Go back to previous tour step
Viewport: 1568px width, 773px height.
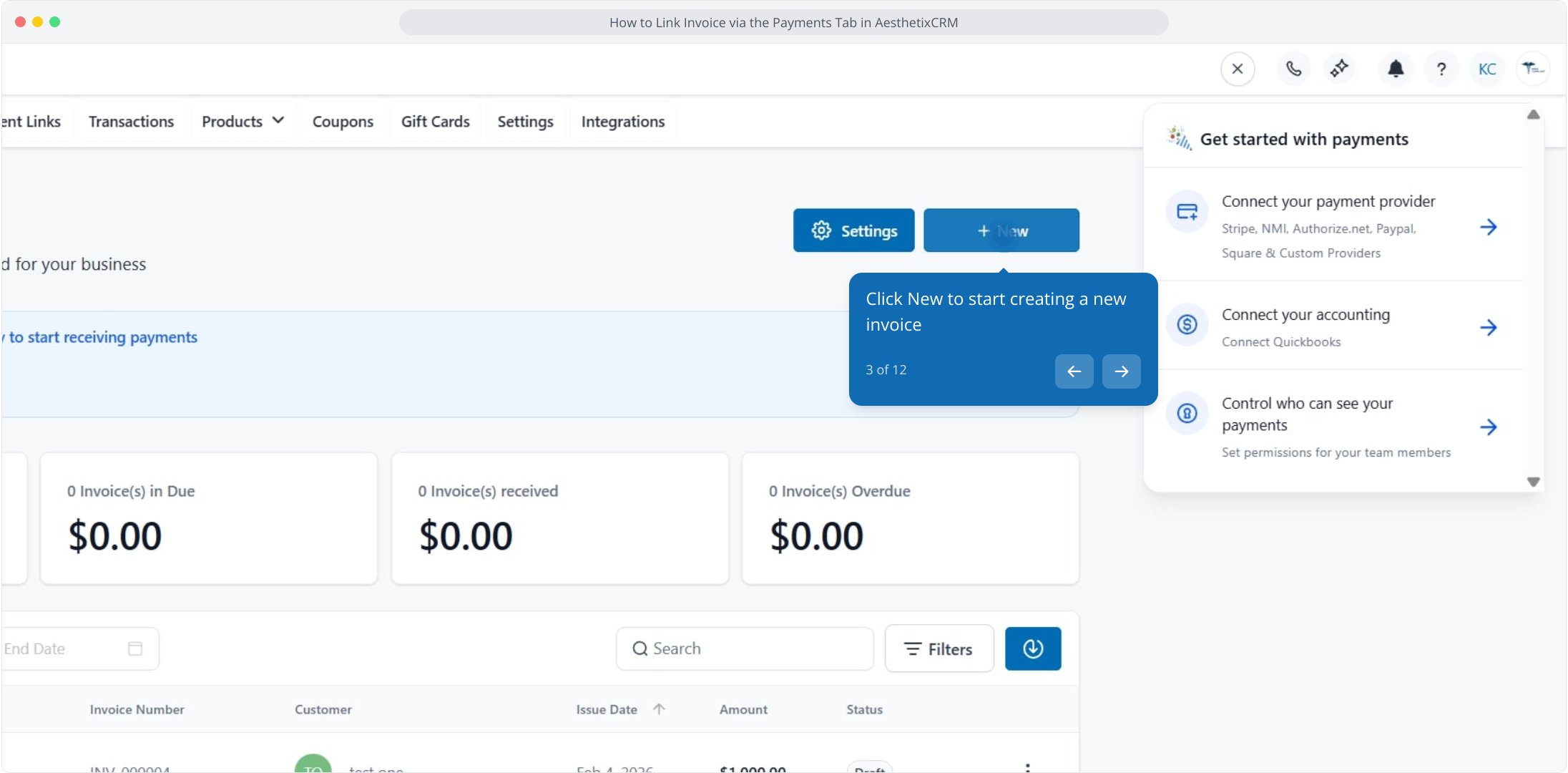(1074, 371)
